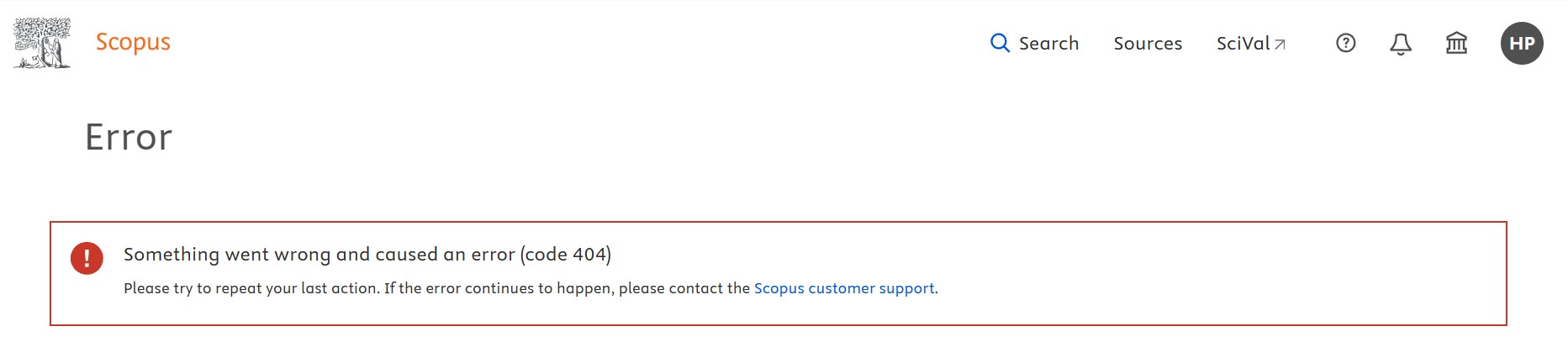This screenshot has width=1568, height=358.
Task: Click the SciVal external arrow icon
Action: pyautogui.click(x=1280, y=45)
